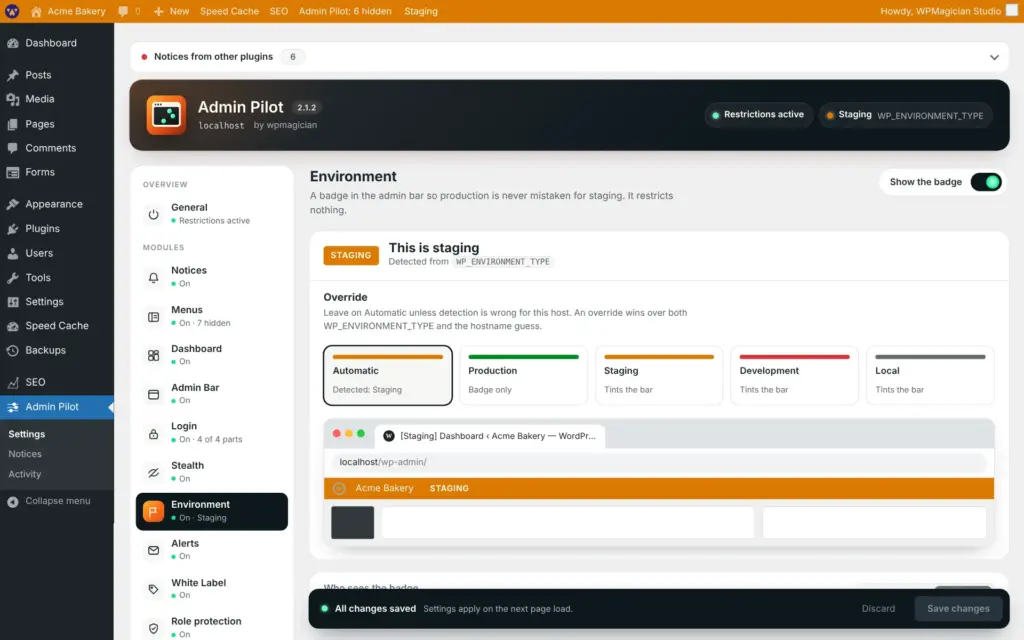Viewport: 1024px width, 640px height.
Task: Click the Admin Pilot sidebar sliders icon
Action: click(x=12, y=407)
